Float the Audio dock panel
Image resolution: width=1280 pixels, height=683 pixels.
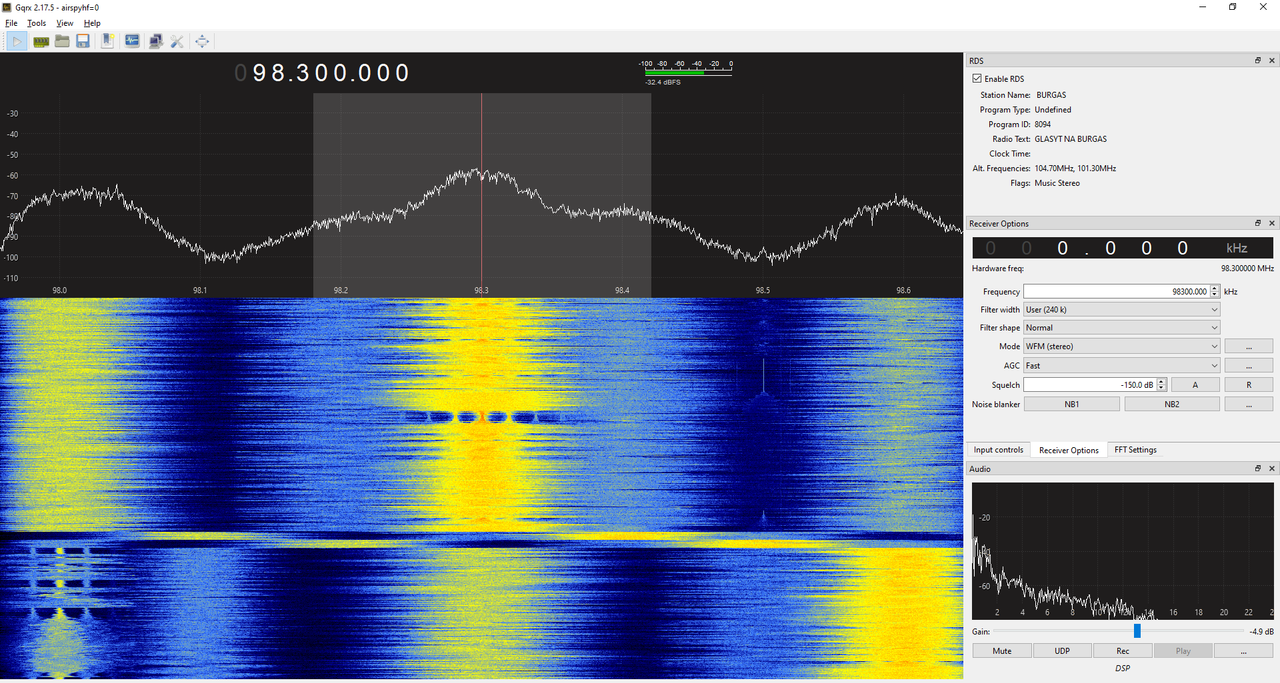[x=1258, y=469]
